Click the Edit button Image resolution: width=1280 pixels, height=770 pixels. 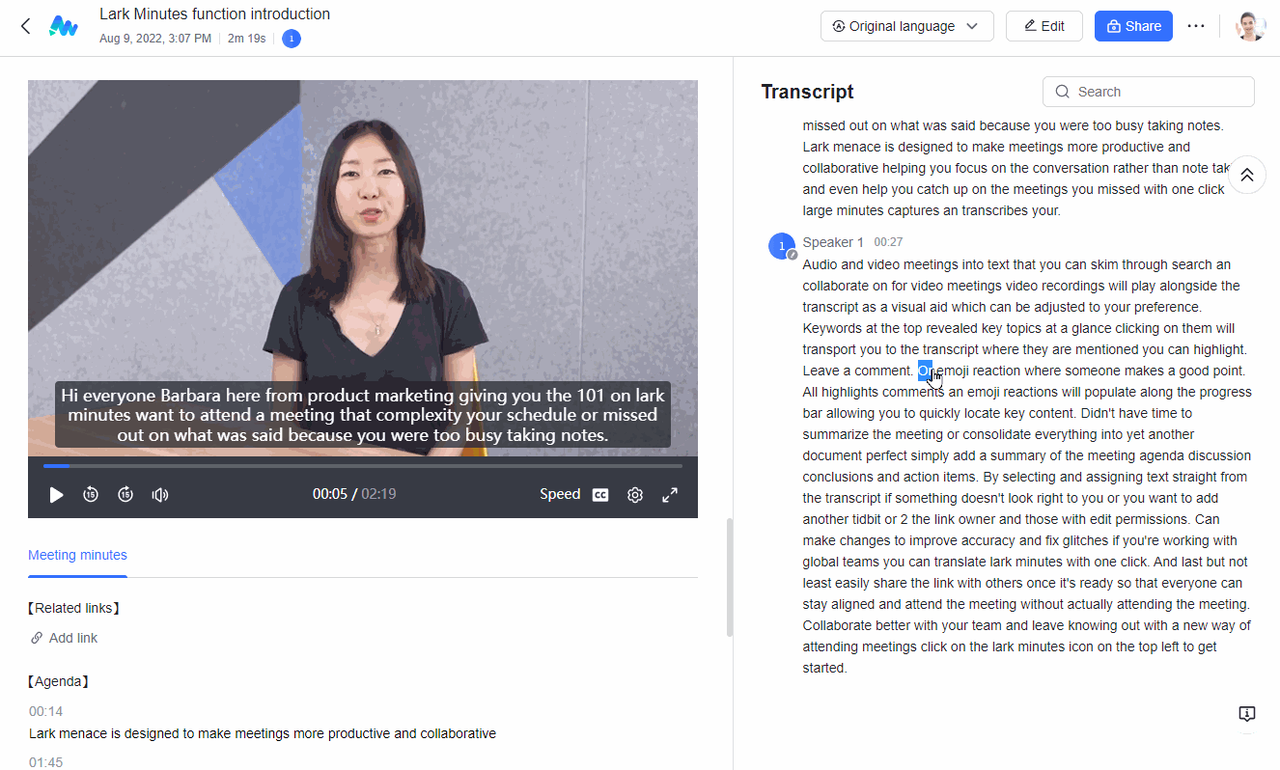click(1044, 26)
